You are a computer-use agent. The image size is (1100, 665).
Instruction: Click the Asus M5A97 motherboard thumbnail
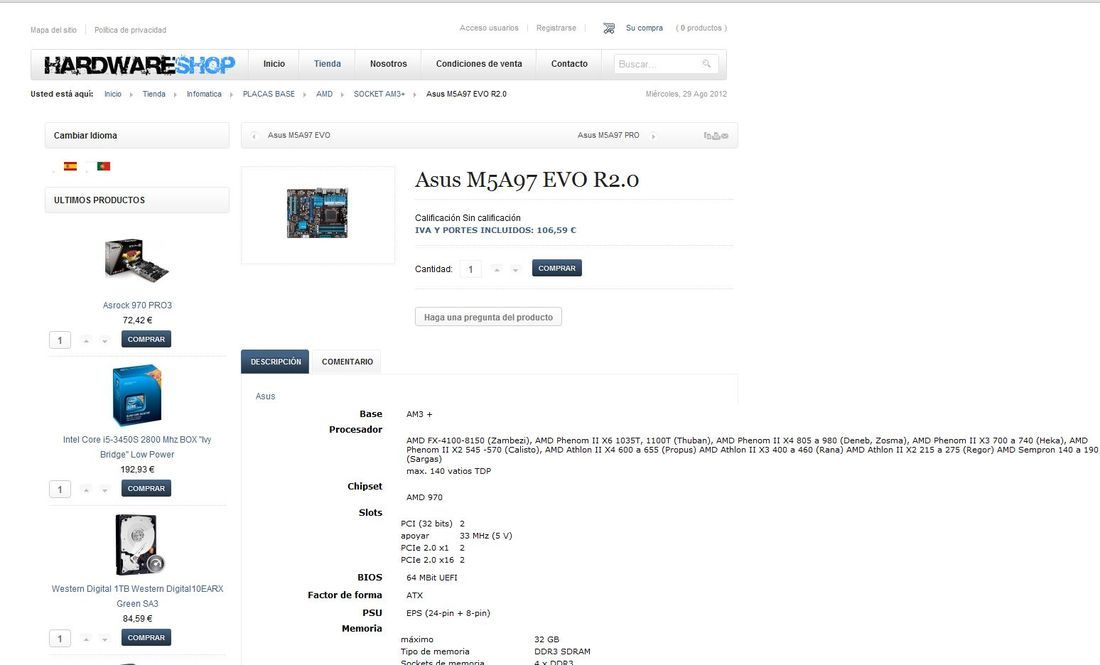tap(317, 213)
